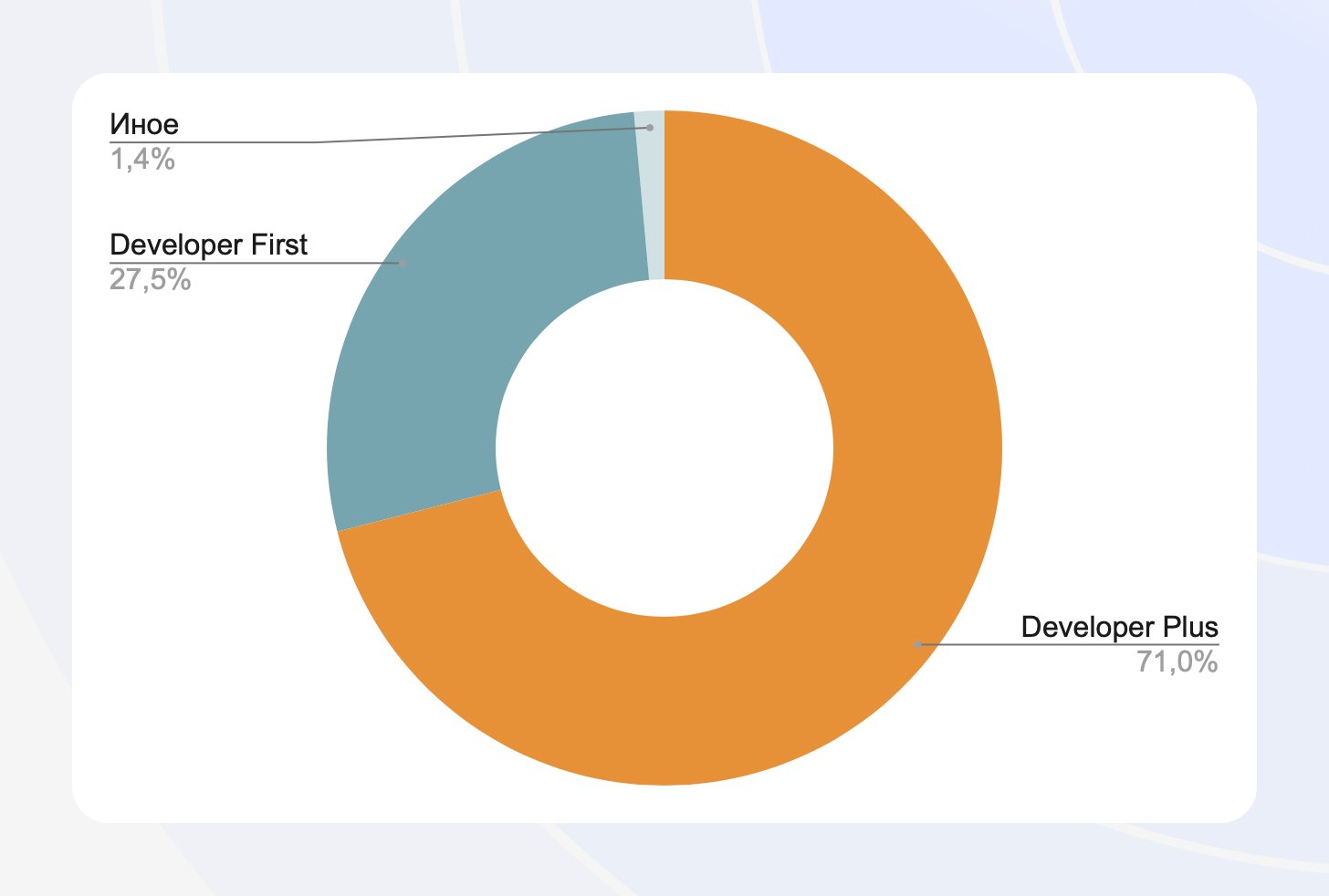Click the pale blue Иное donut slice
This screenshot has height=896, width=1329.
pyautogui.click(x=651, y=195)
